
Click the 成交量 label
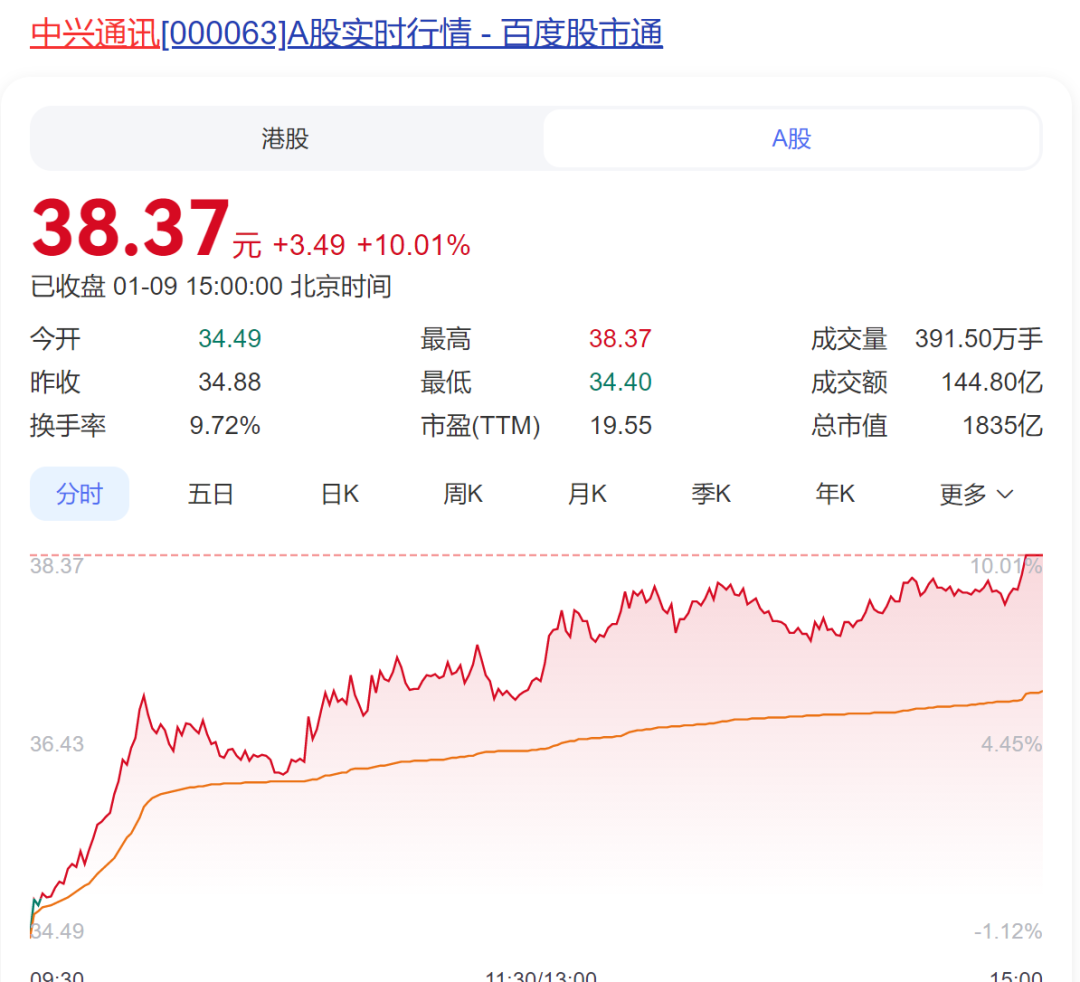click(849, 339)
